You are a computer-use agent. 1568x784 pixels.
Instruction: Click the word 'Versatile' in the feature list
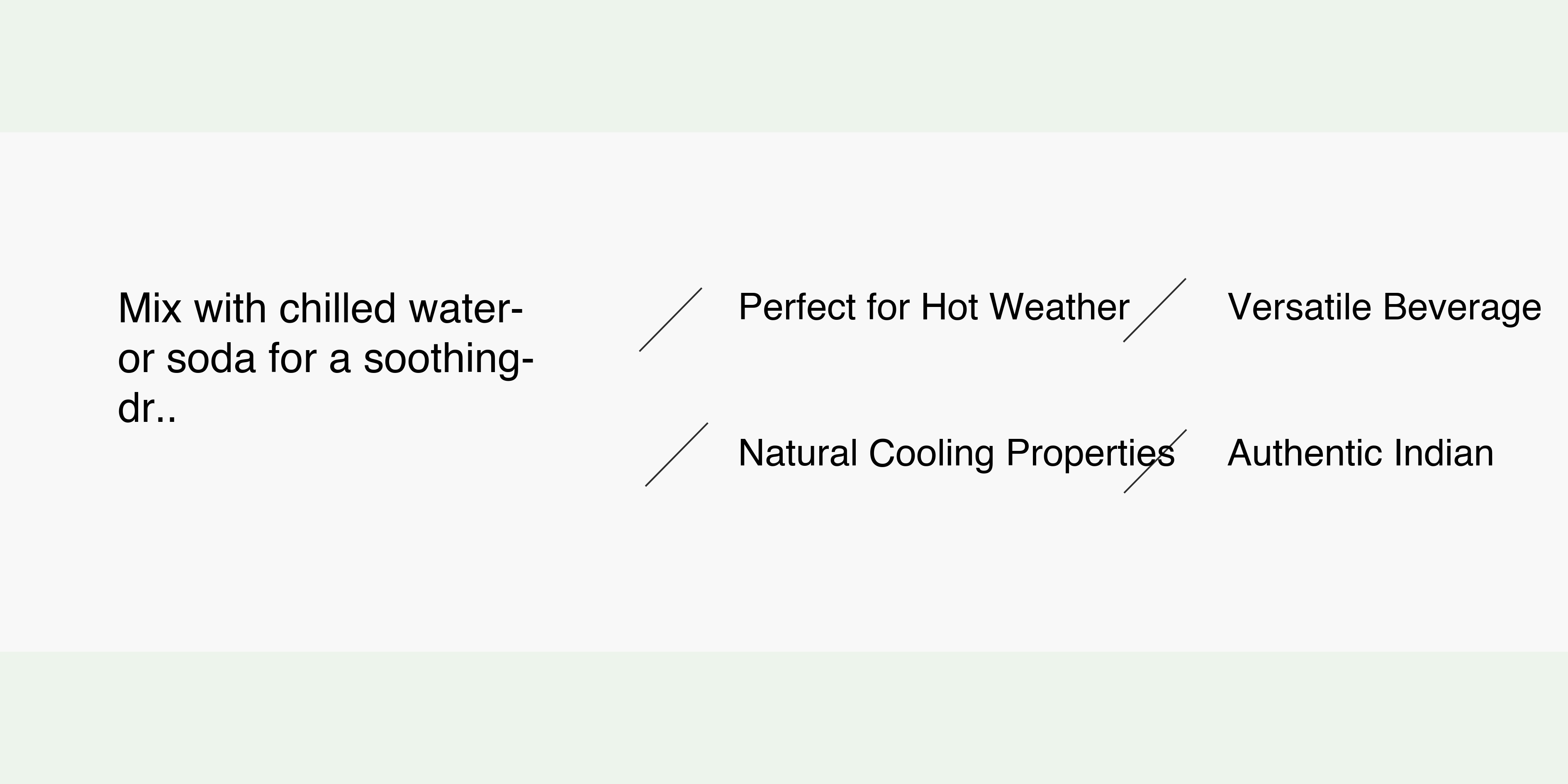1299,307
